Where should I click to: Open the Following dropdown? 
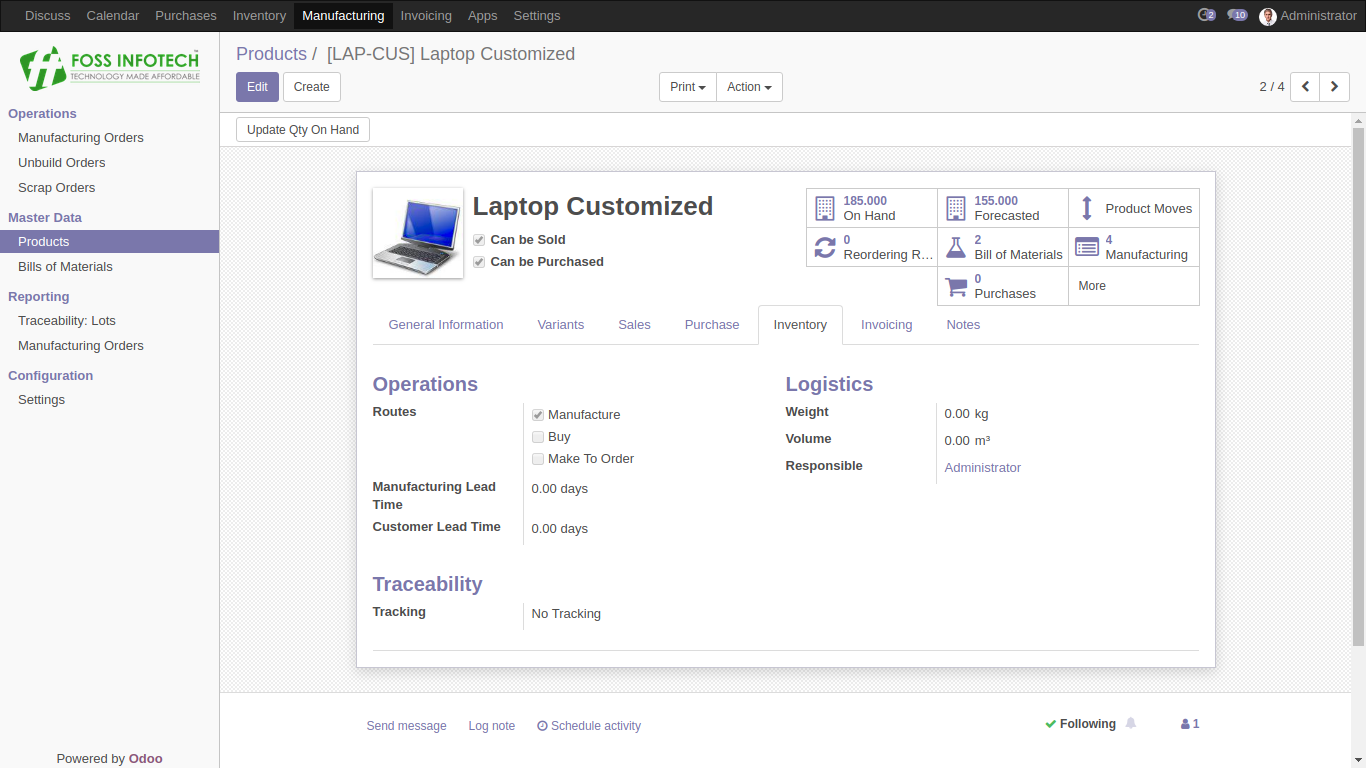(x=1080, y=724)
